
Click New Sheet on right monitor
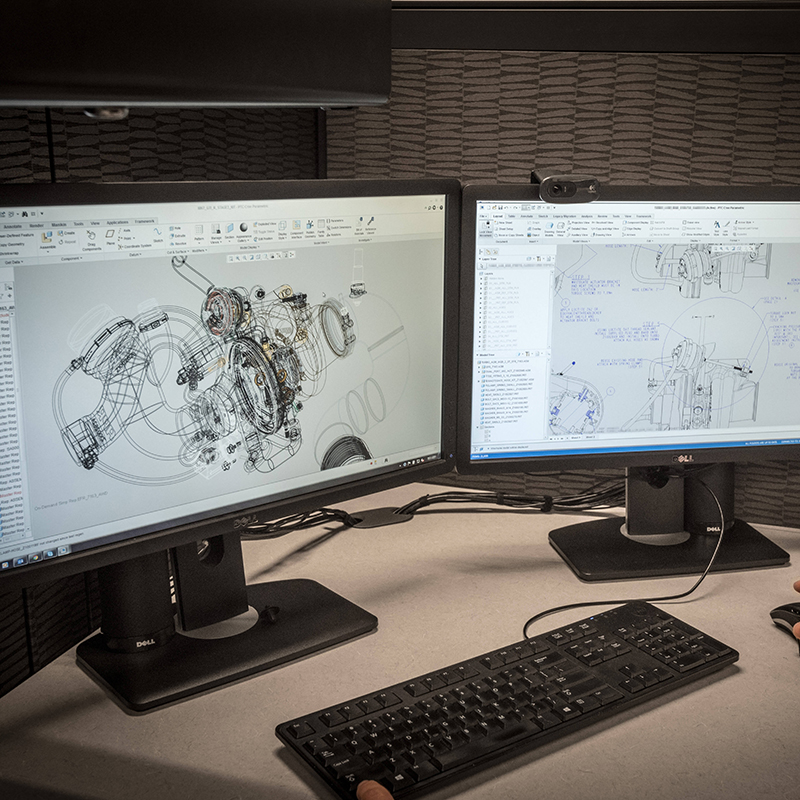point(504,223)
